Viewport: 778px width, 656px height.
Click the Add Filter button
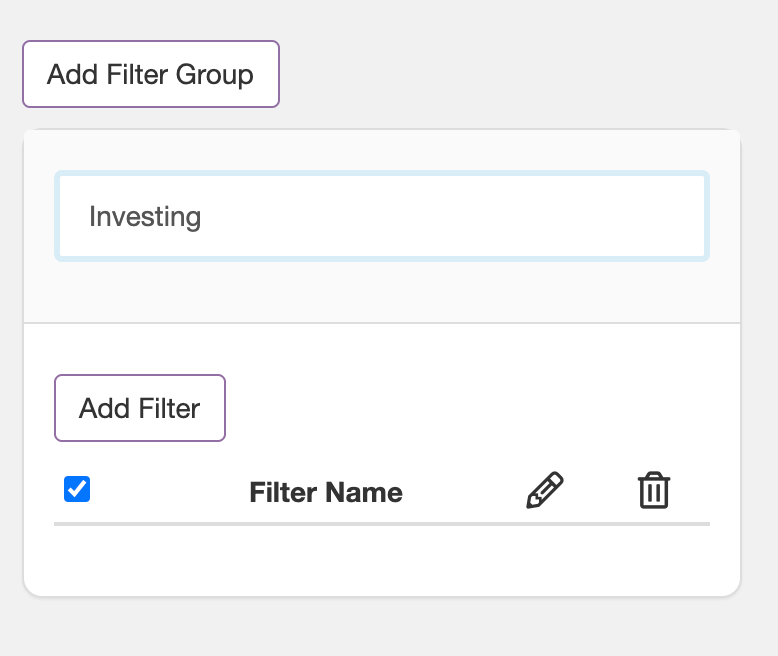click(x=140, y=408)
